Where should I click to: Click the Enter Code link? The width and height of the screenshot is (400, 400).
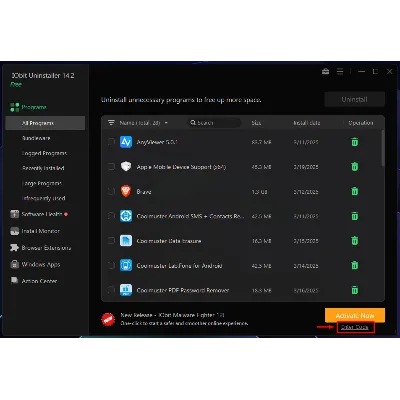coord(355,327)
